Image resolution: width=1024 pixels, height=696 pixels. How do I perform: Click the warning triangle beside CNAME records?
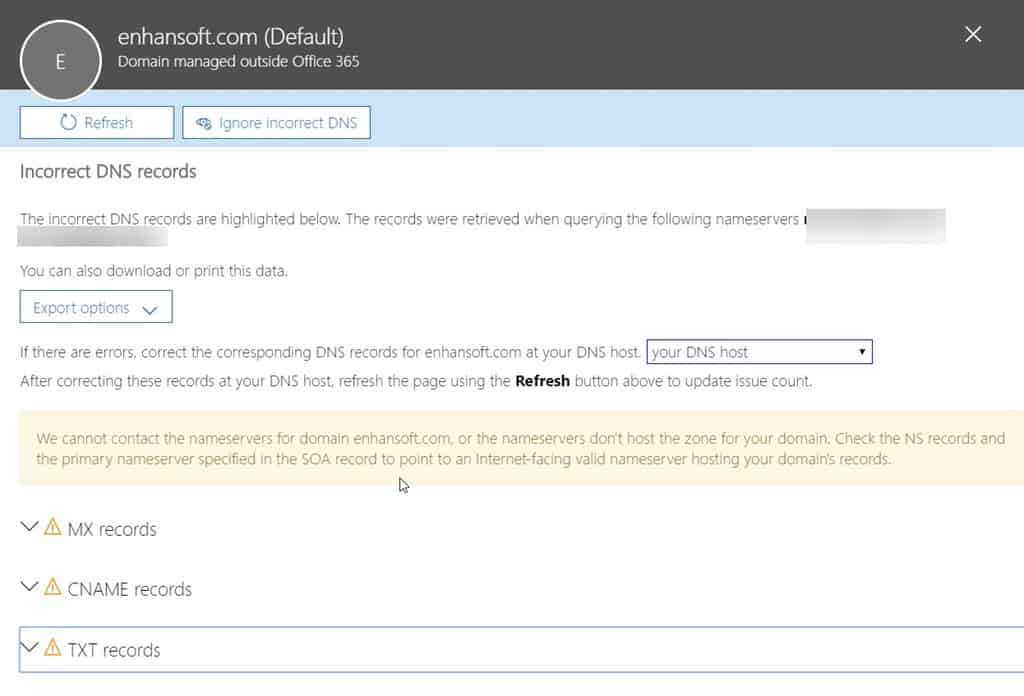52,589
